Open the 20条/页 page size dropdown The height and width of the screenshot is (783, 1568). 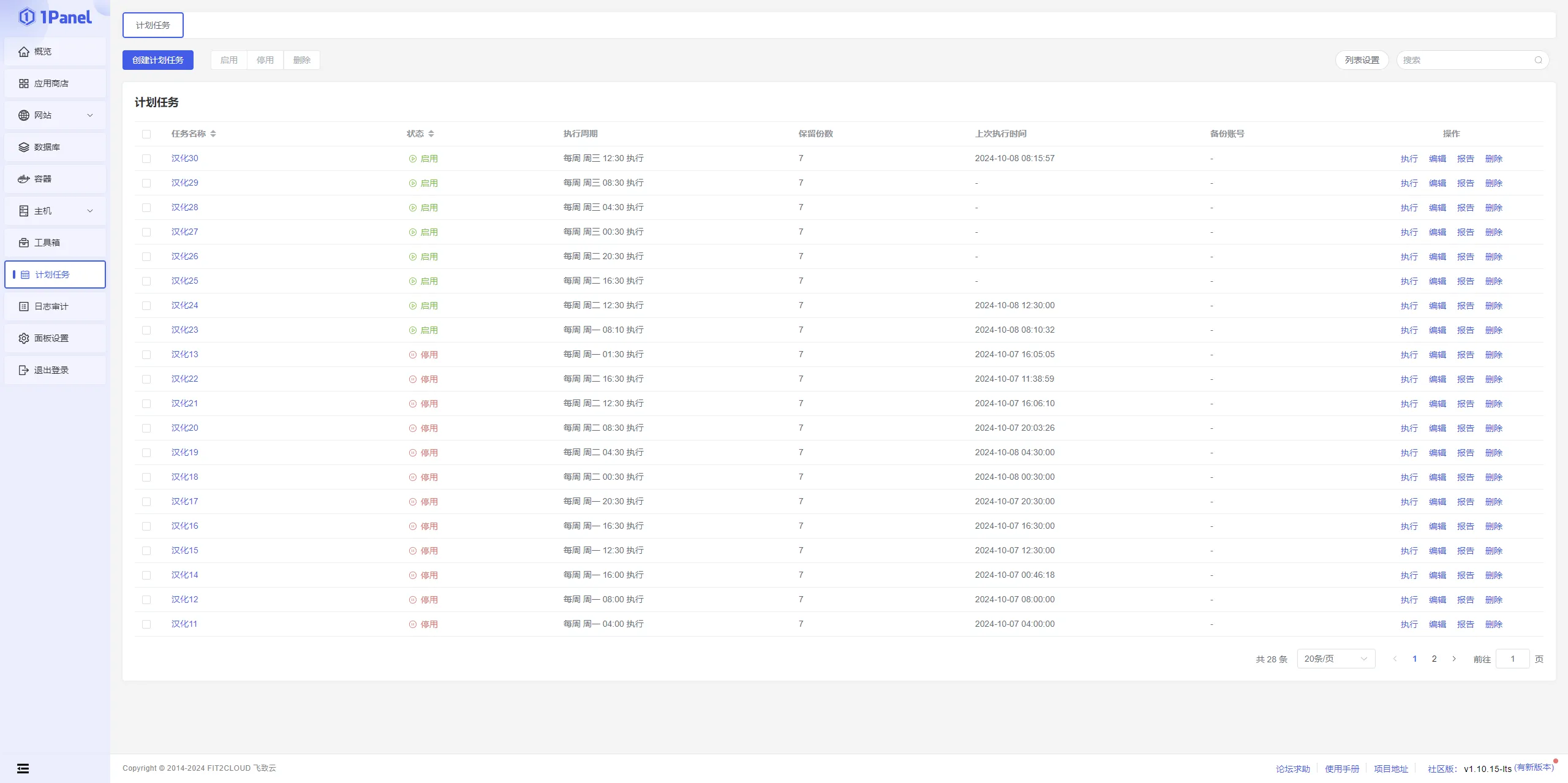click(1335, 659)
